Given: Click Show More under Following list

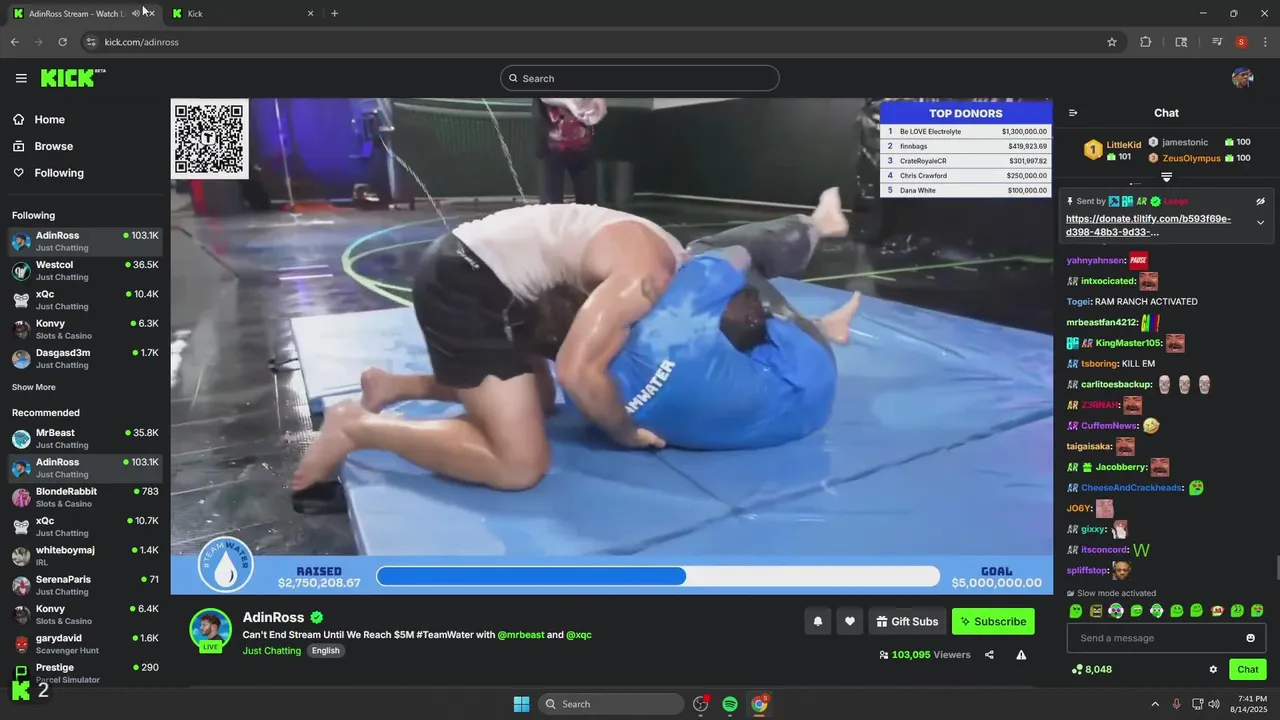Looking at the screenshot, I should coord(34,387).
